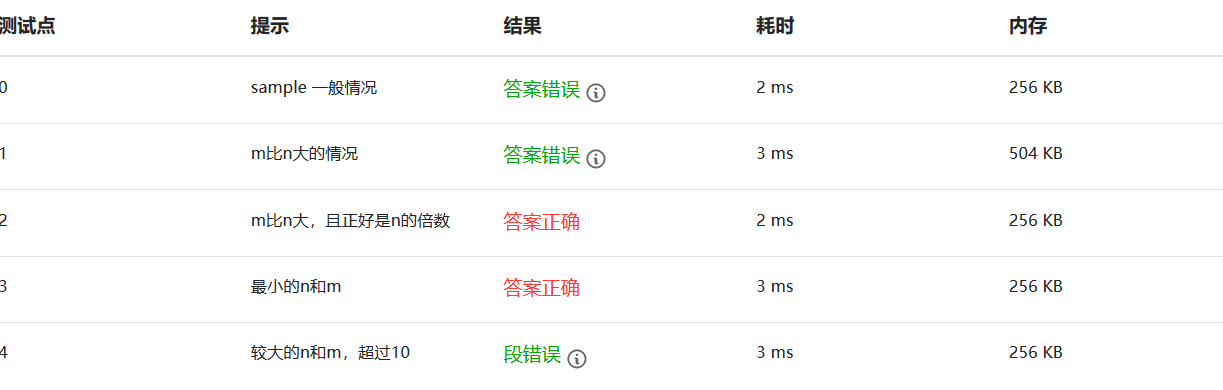
Task: Click the hint m比n大的情况
Action: point(305,154)
